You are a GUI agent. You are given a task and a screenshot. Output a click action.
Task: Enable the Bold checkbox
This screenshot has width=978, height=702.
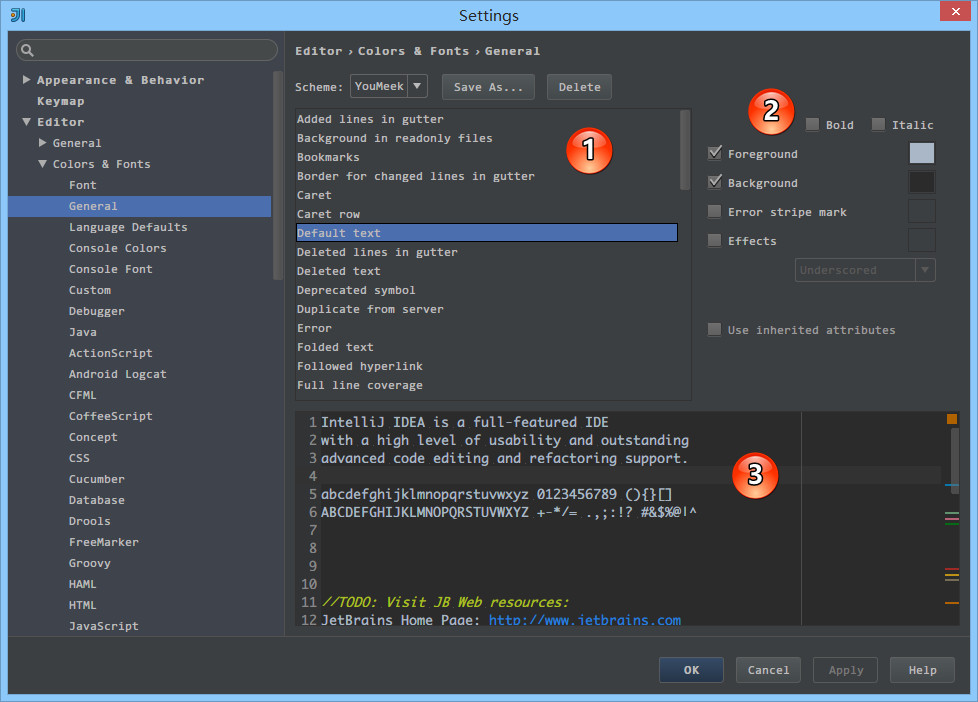coord(813,125)
